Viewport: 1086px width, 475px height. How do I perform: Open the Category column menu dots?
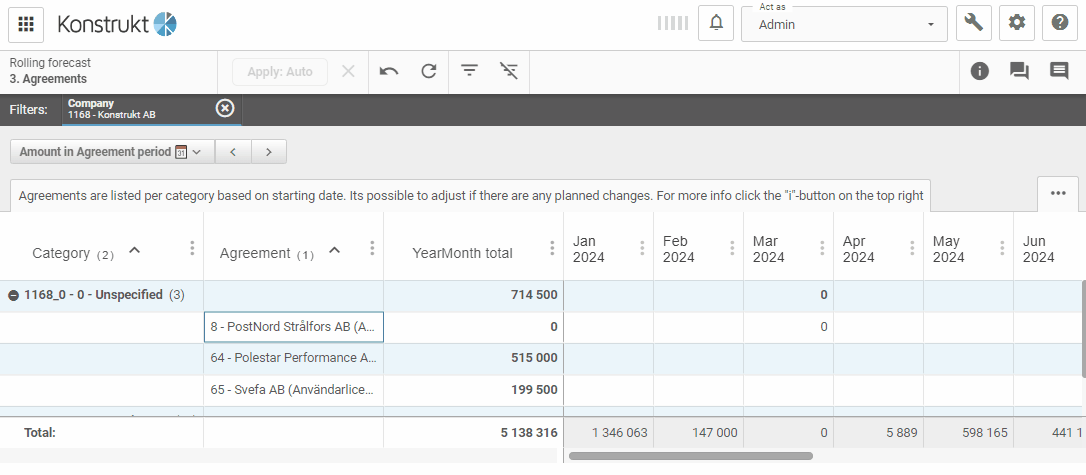(x=192, y=248)
